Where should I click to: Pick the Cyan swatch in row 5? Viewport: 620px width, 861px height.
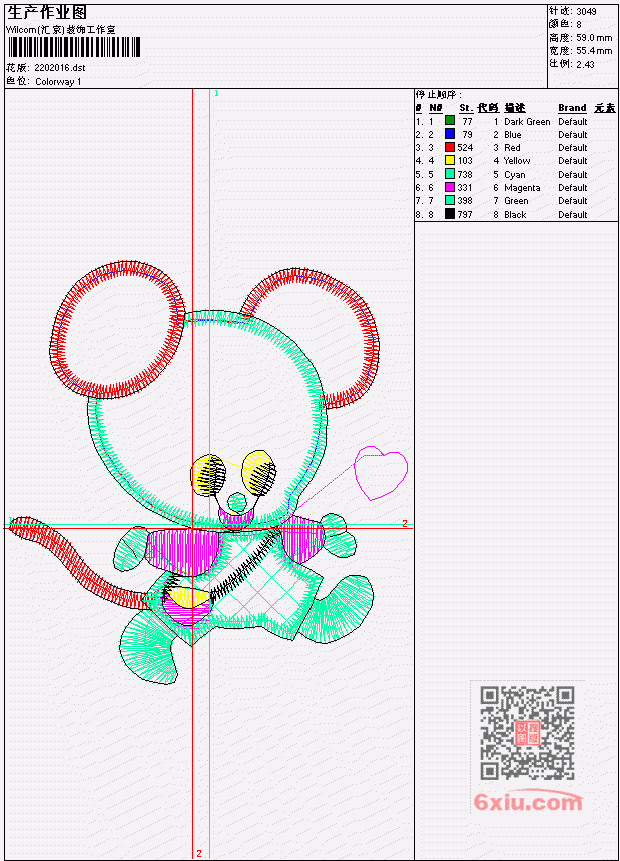450,174
